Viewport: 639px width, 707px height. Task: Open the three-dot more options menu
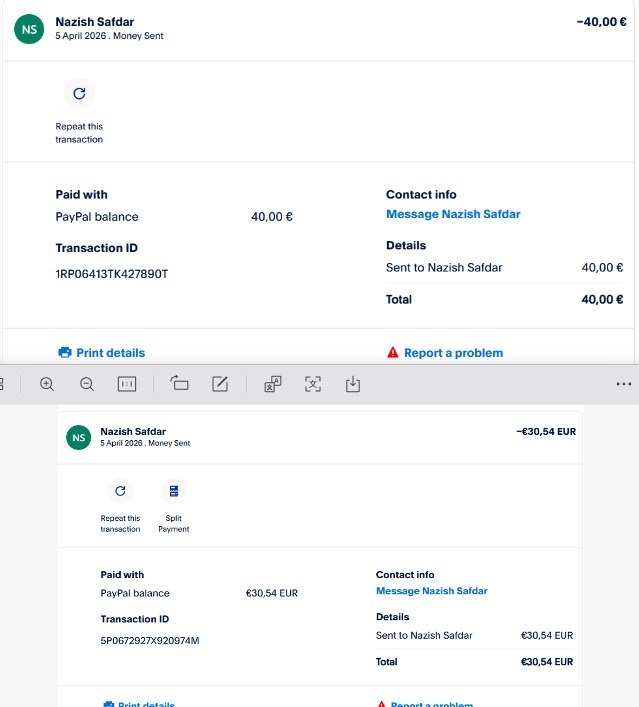[x=624, y=384]
